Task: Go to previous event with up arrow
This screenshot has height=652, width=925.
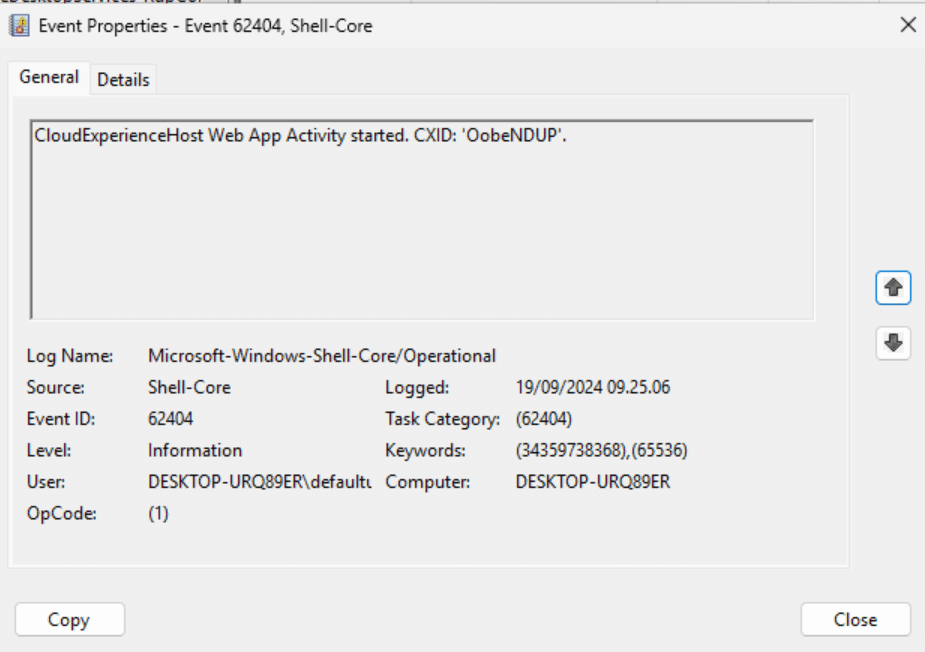Action: coord(893,288)
